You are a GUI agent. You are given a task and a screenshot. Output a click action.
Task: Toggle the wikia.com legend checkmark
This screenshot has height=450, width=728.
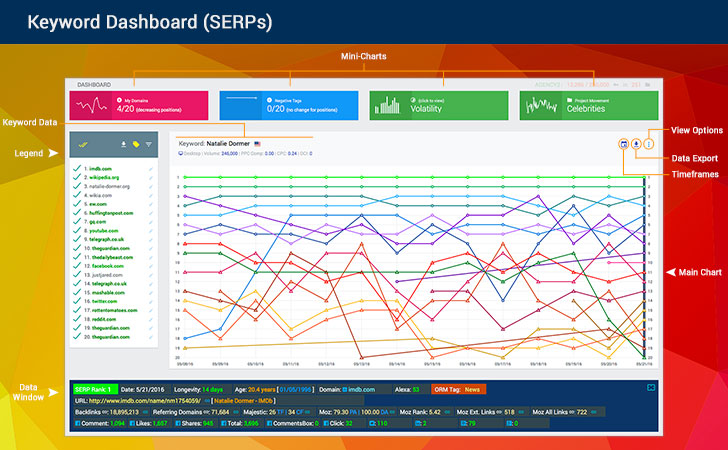77,195
